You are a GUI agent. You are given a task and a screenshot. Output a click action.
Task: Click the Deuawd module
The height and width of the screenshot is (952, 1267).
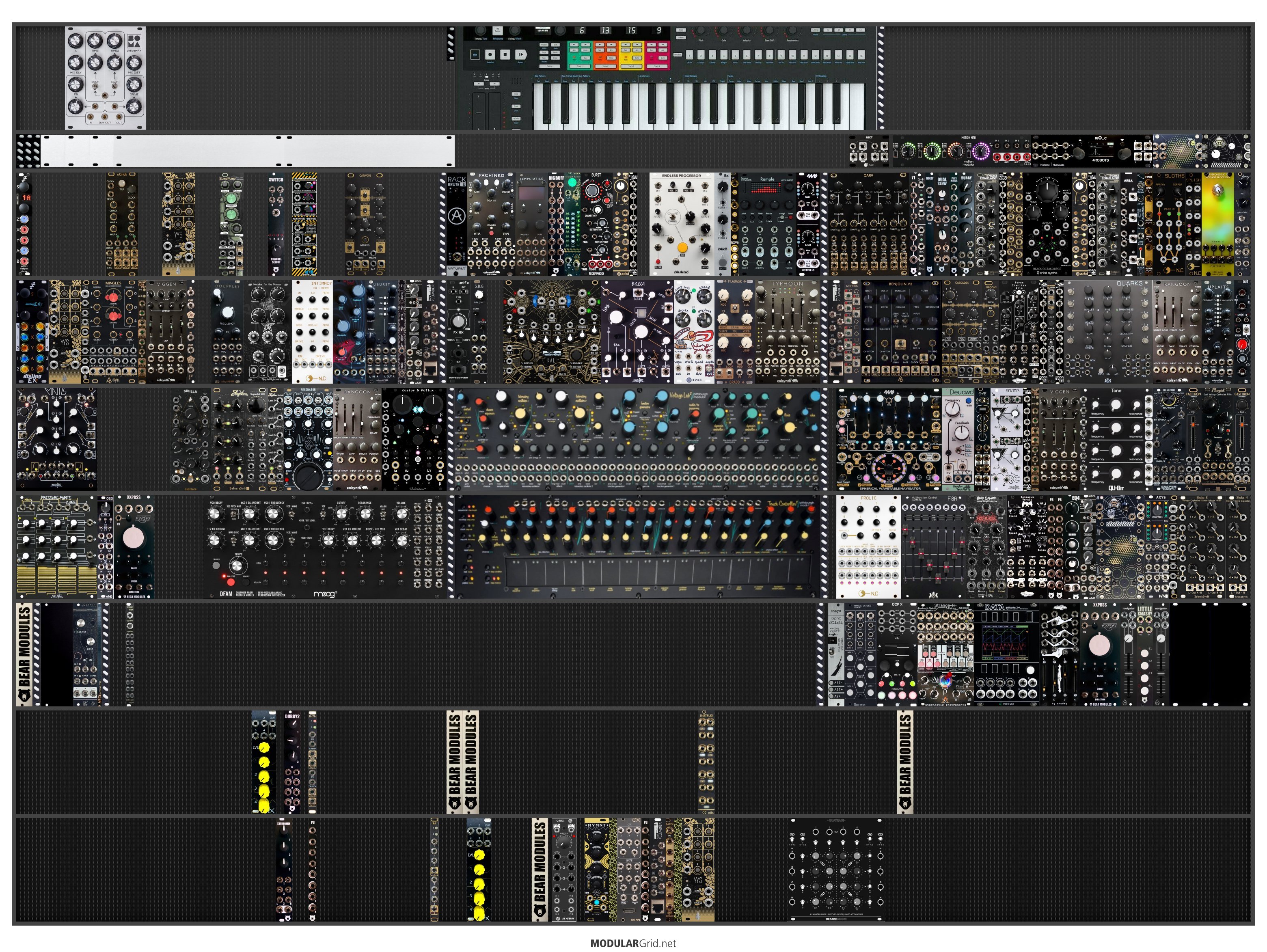tap(958, 439)
